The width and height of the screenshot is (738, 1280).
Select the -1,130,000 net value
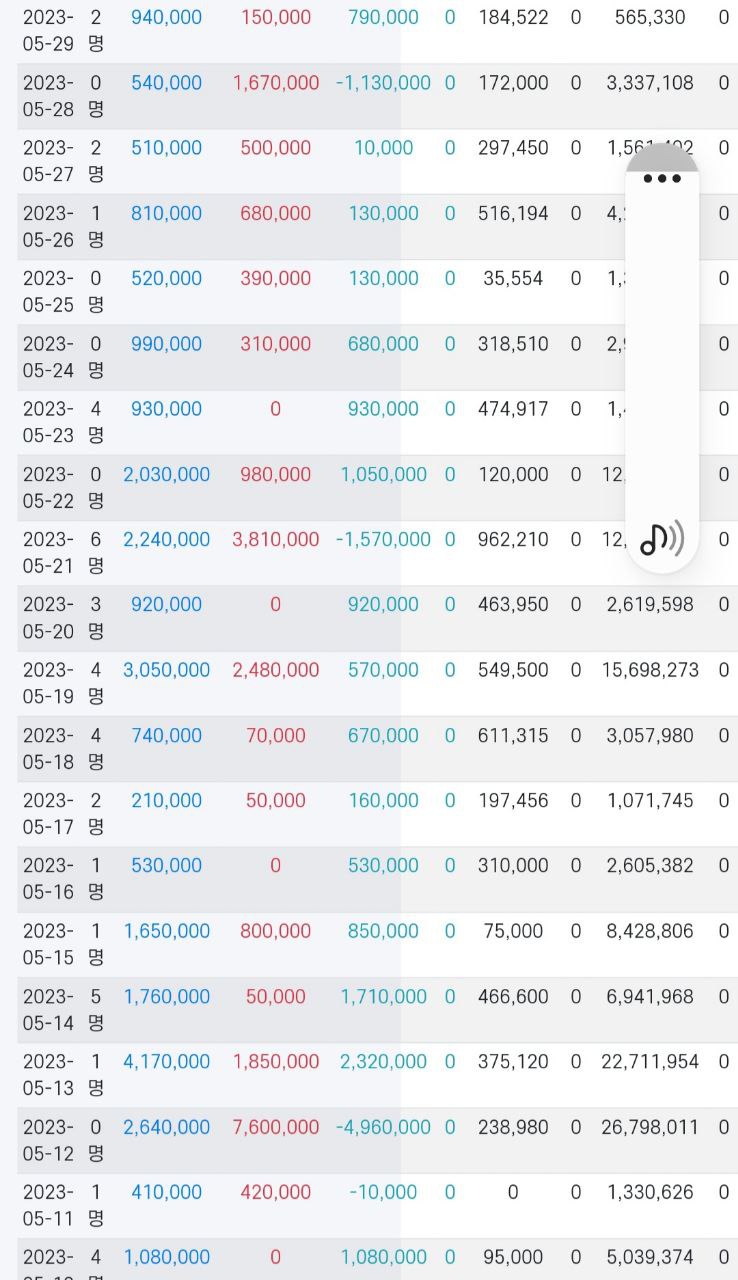384,83
